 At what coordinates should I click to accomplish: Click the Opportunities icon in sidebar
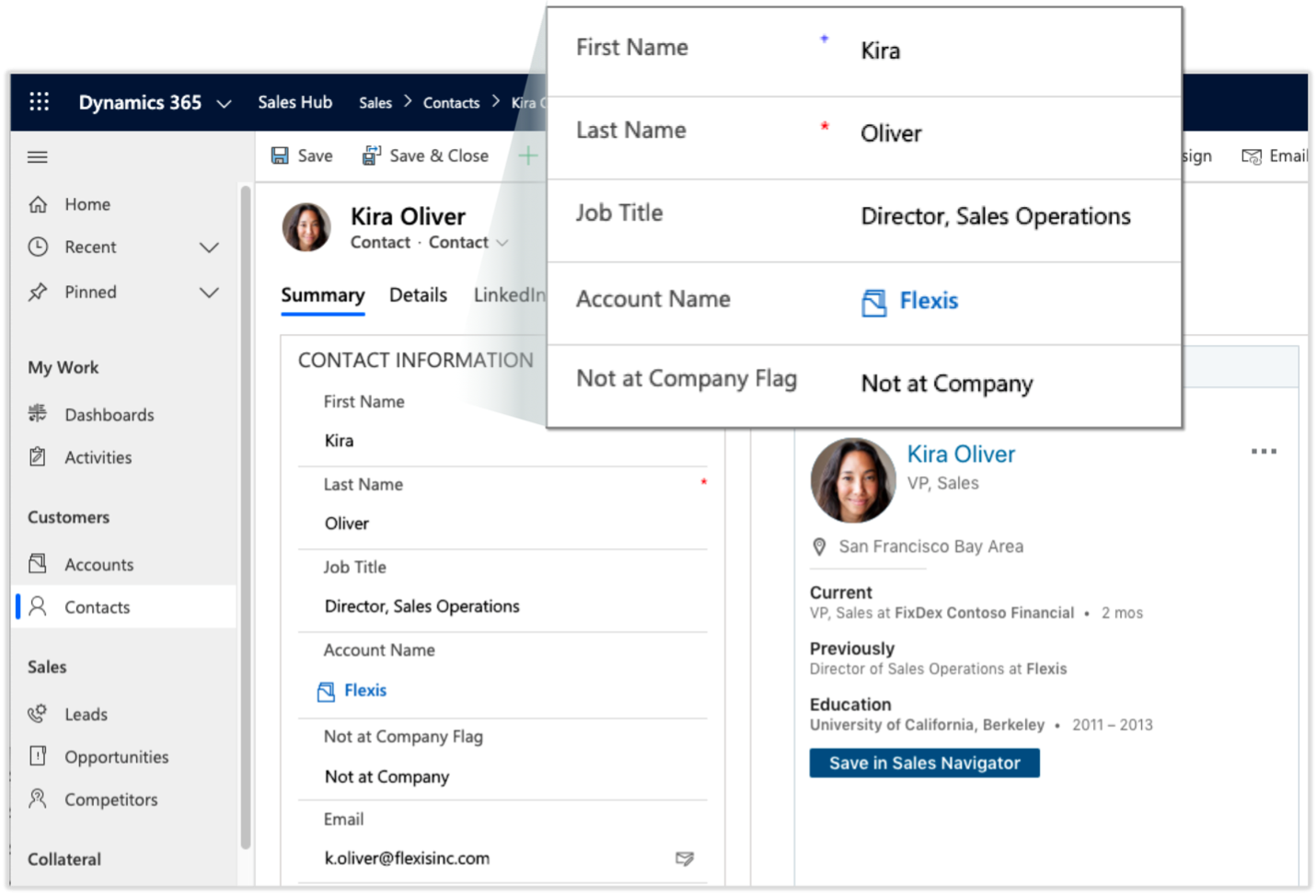(38, 756)
